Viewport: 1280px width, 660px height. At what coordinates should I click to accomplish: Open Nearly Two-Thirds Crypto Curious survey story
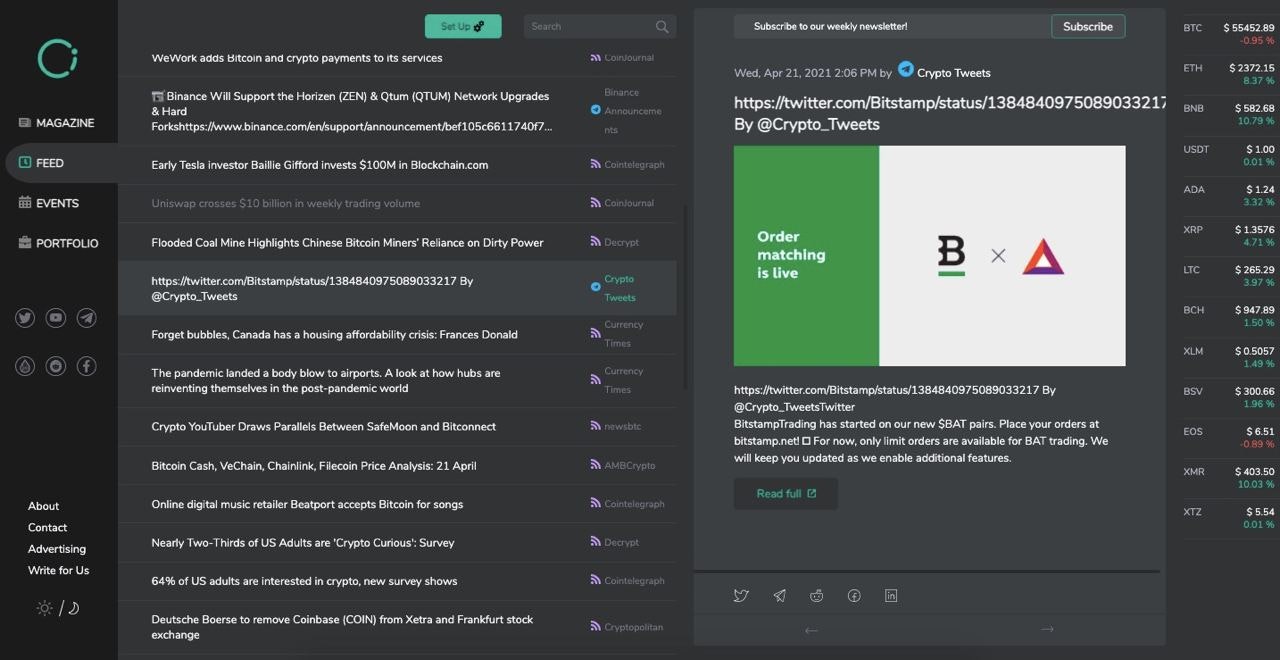[x=303, y=543]
